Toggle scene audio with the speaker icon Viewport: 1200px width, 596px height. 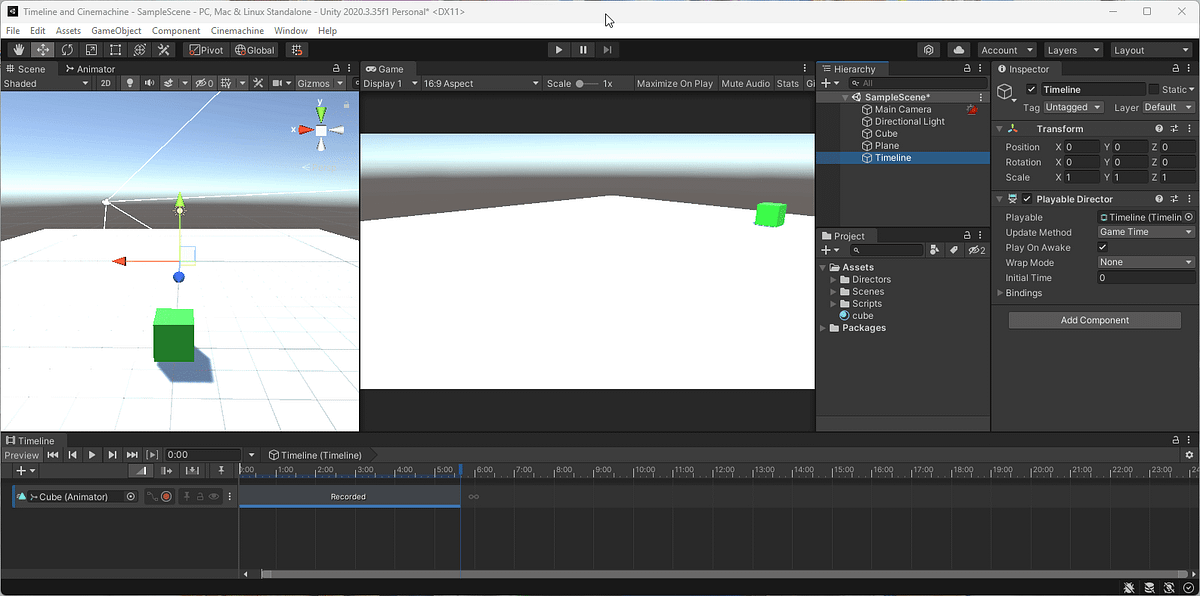[149, 83]
